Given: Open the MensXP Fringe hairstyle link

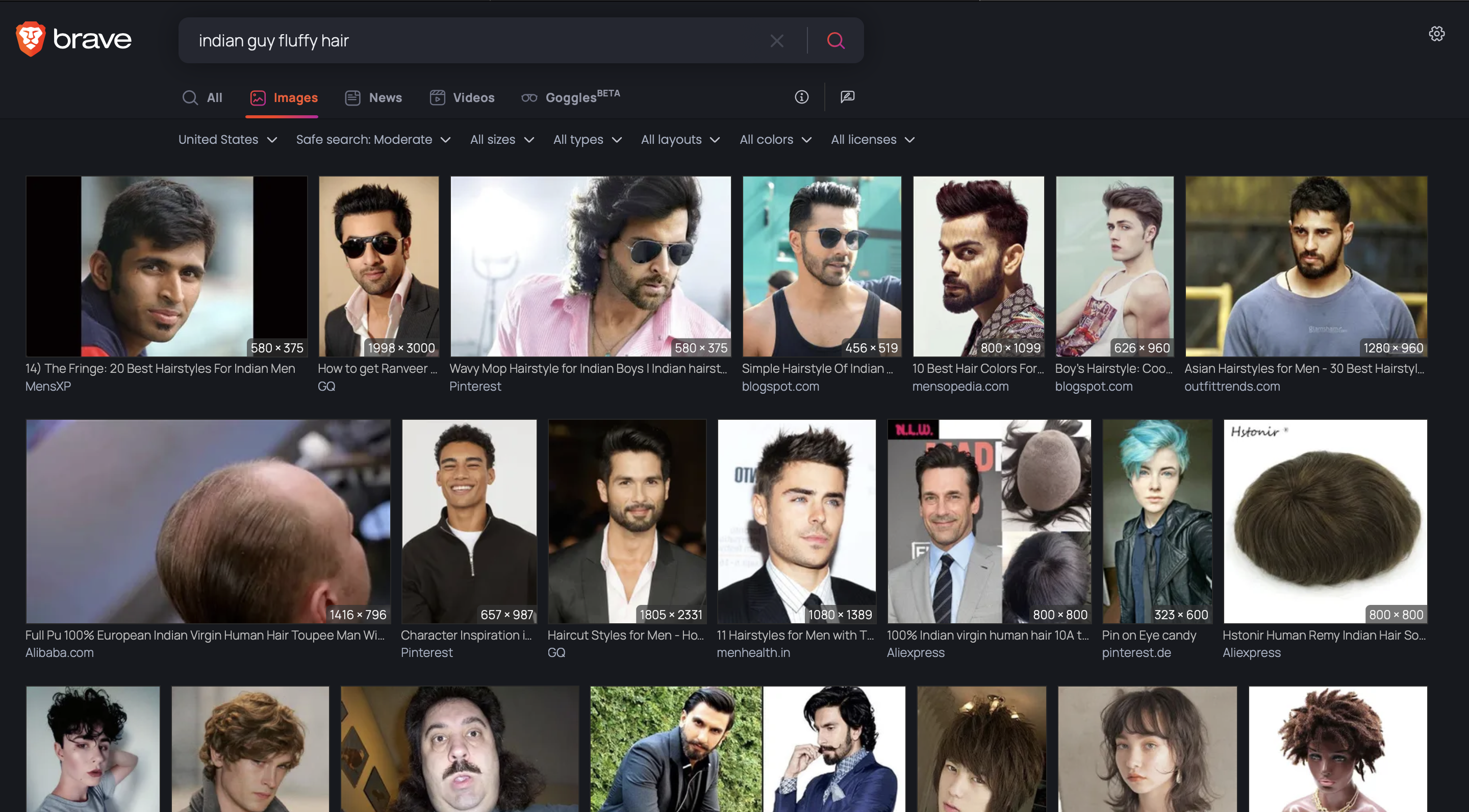Looking at the screenshot, I should tap(160, 369).
